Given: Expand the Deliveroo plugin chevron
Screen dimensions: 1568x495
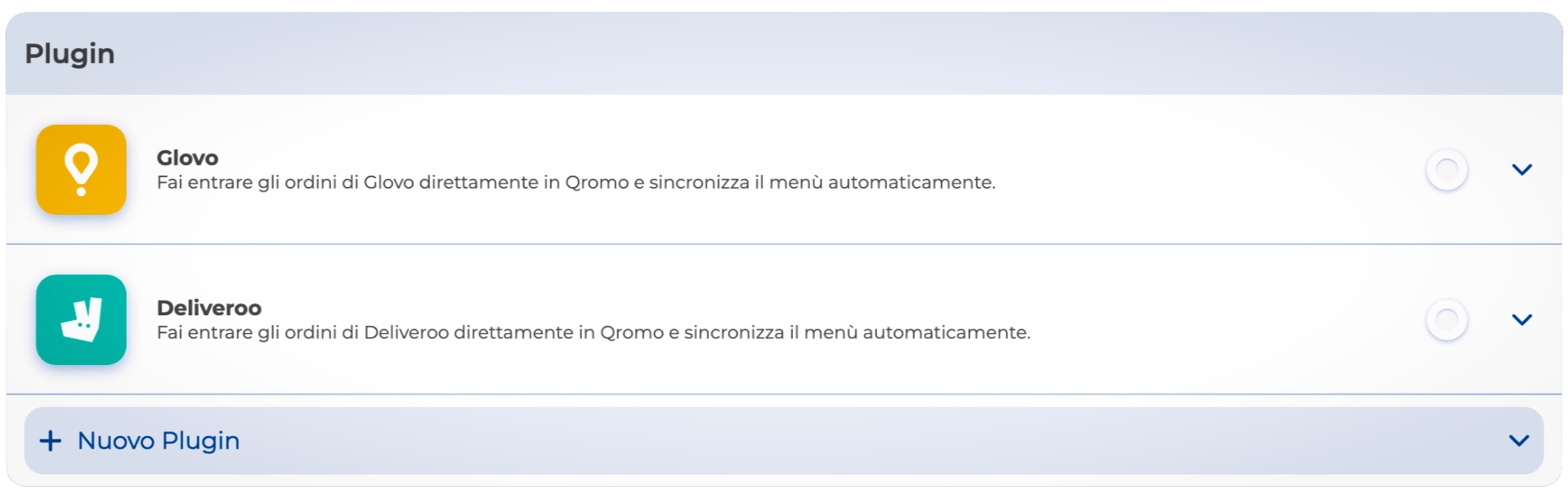Looking at the screenshot, I should tap(1521, 319).
